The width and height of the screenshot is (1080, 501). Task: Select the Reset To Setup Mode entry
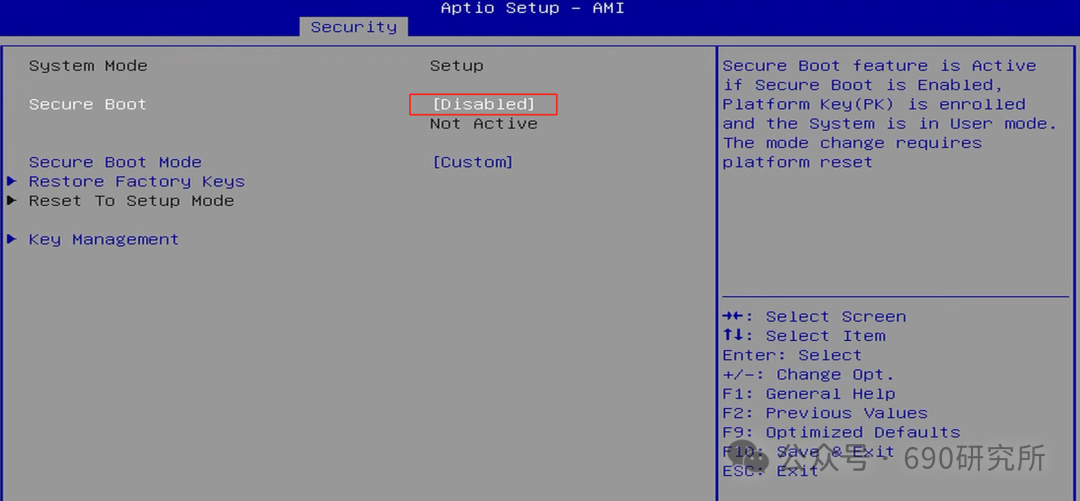point(131,201)
